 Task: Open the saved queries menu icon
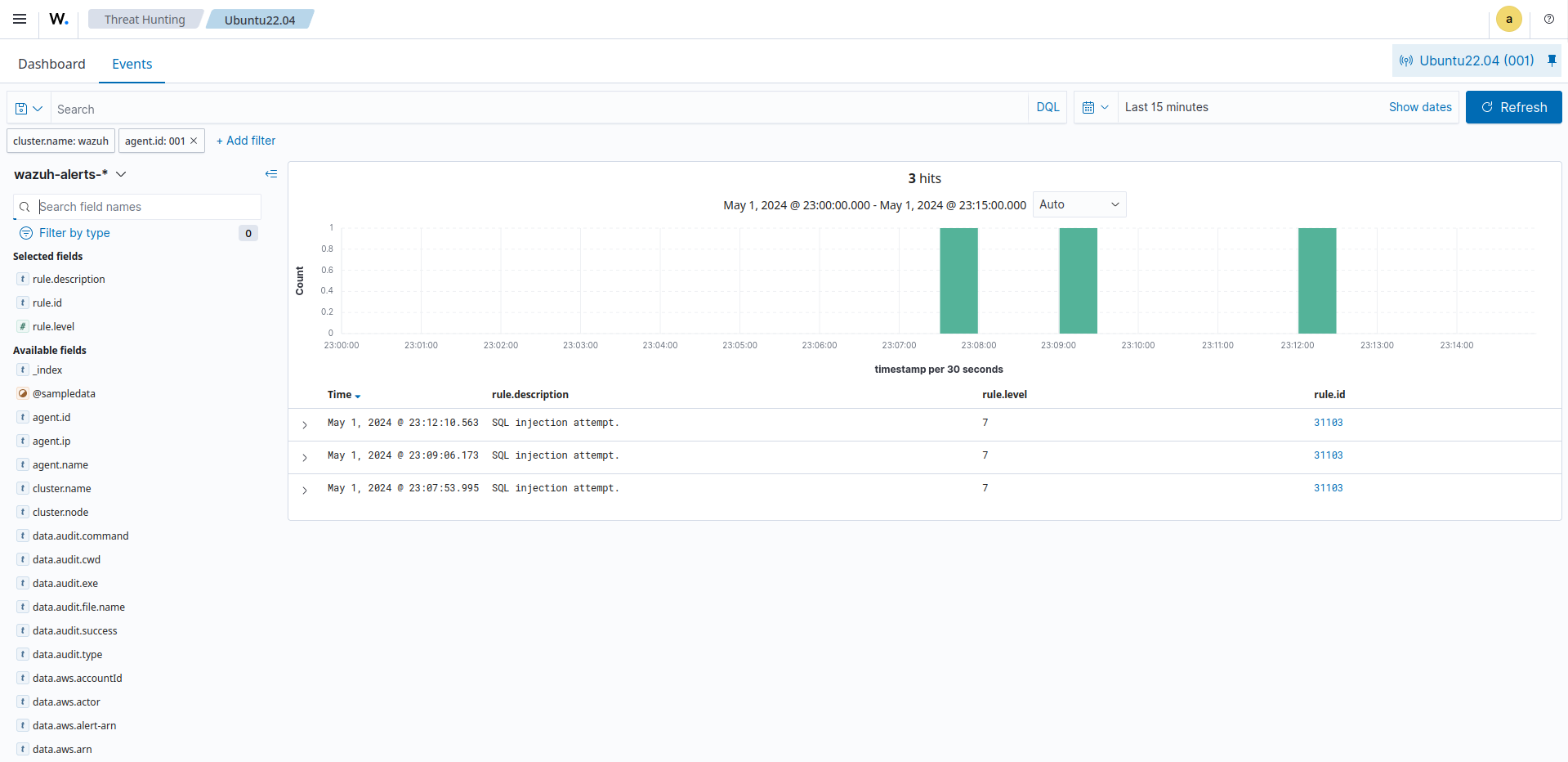click(x=29, y=108)
